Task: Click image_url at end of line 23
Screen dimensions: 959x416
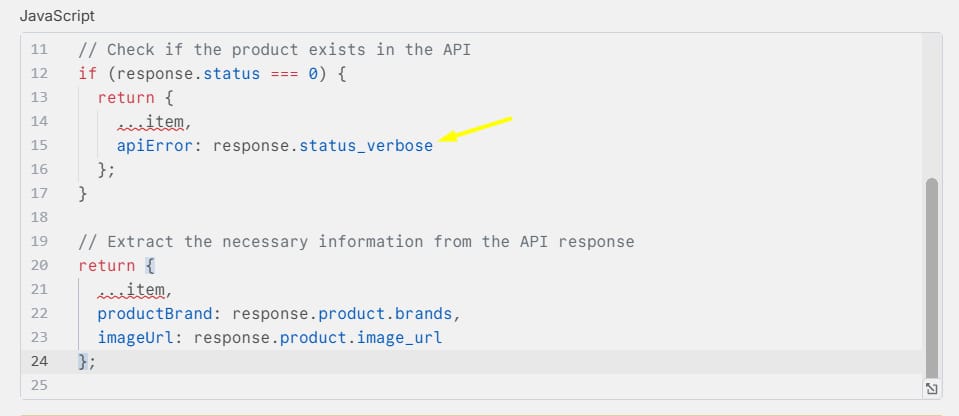Action: click(x=399, y=338)
